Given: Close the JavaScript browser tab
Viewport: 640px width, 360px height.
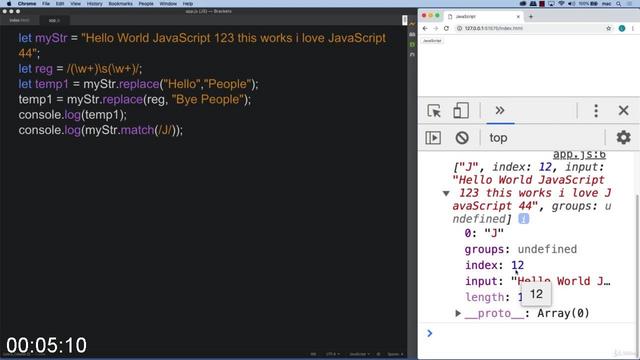Looking at the screenshot, I should coord(518,17).
